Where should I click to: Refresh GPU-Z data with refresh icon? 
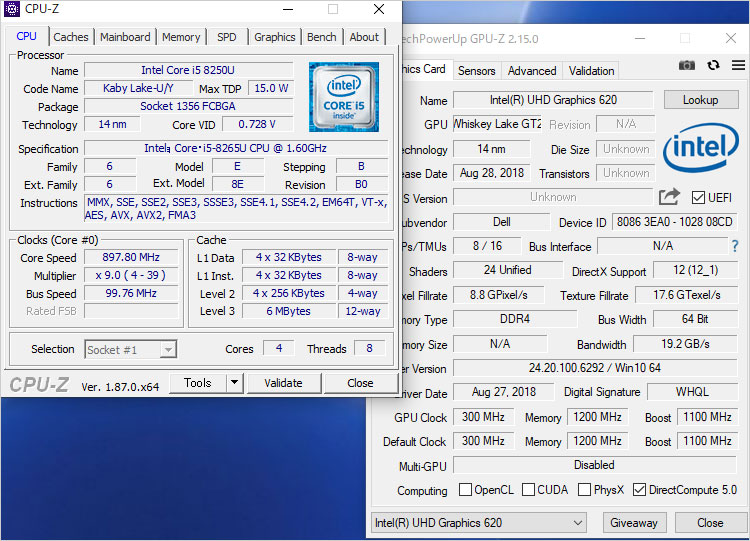(x=713, y=65)
